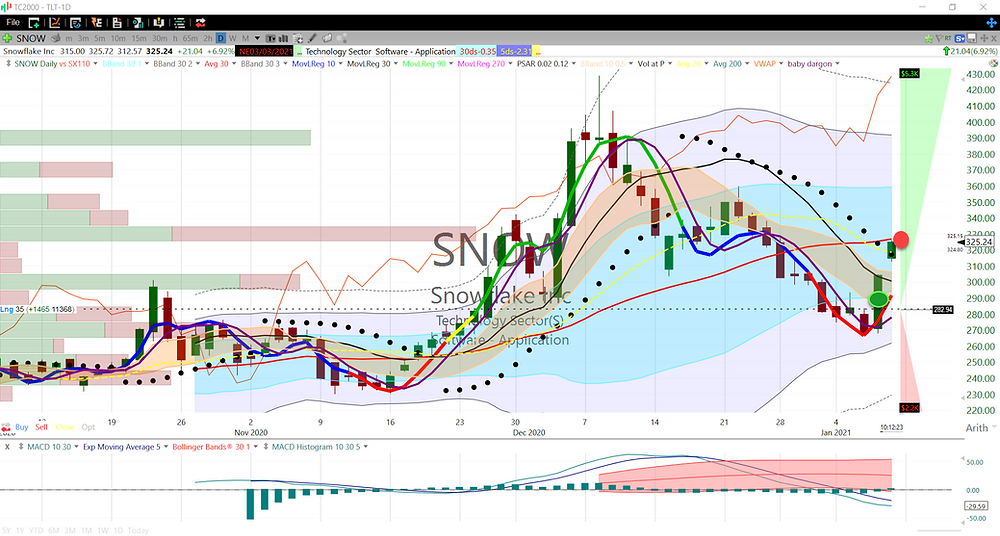
Task: Select the 1M time range
Action: click(87, 530)
